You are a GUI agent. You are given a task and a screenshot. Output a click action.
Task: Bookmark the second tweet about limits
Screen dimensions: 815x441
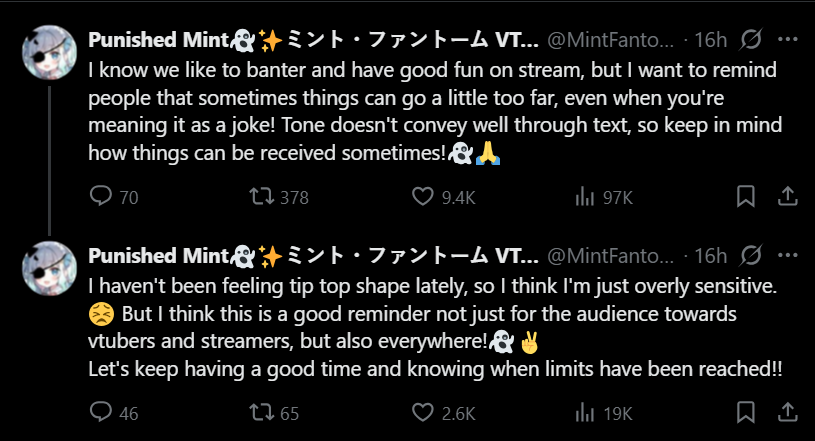click(x=745, y=412)
